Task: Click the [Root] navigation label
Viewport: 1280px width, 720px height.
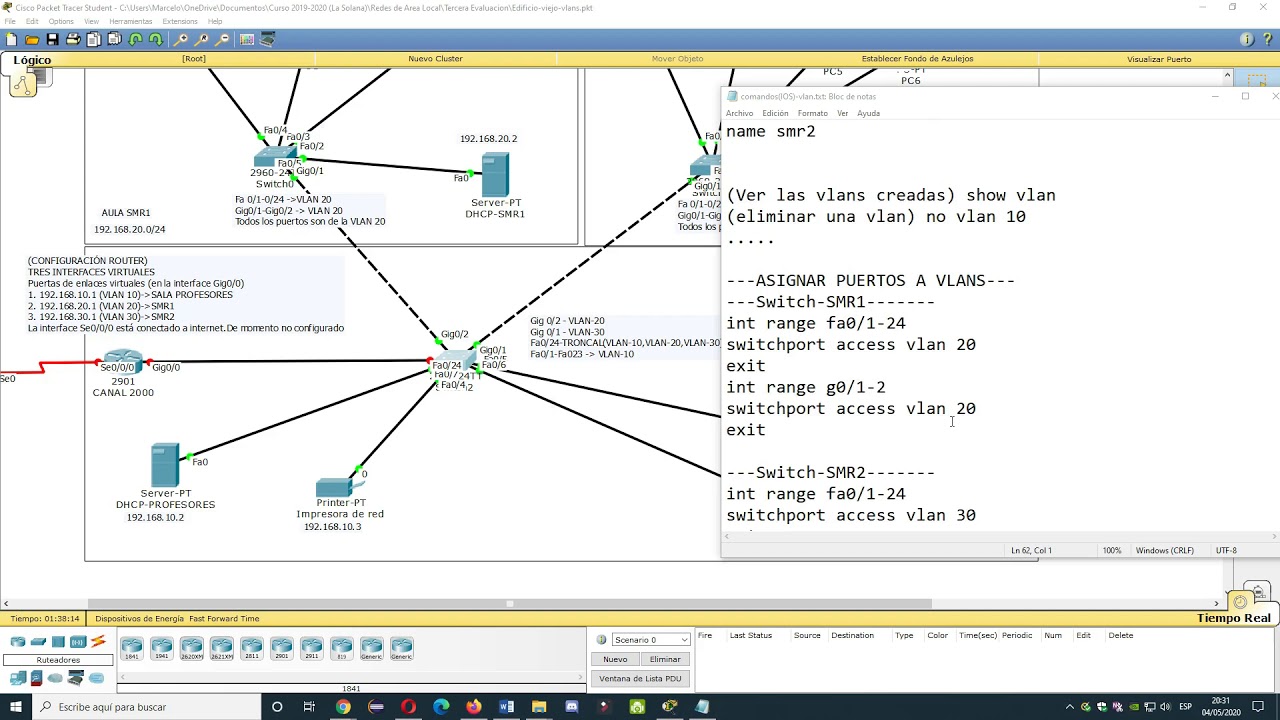Action: 194,59
